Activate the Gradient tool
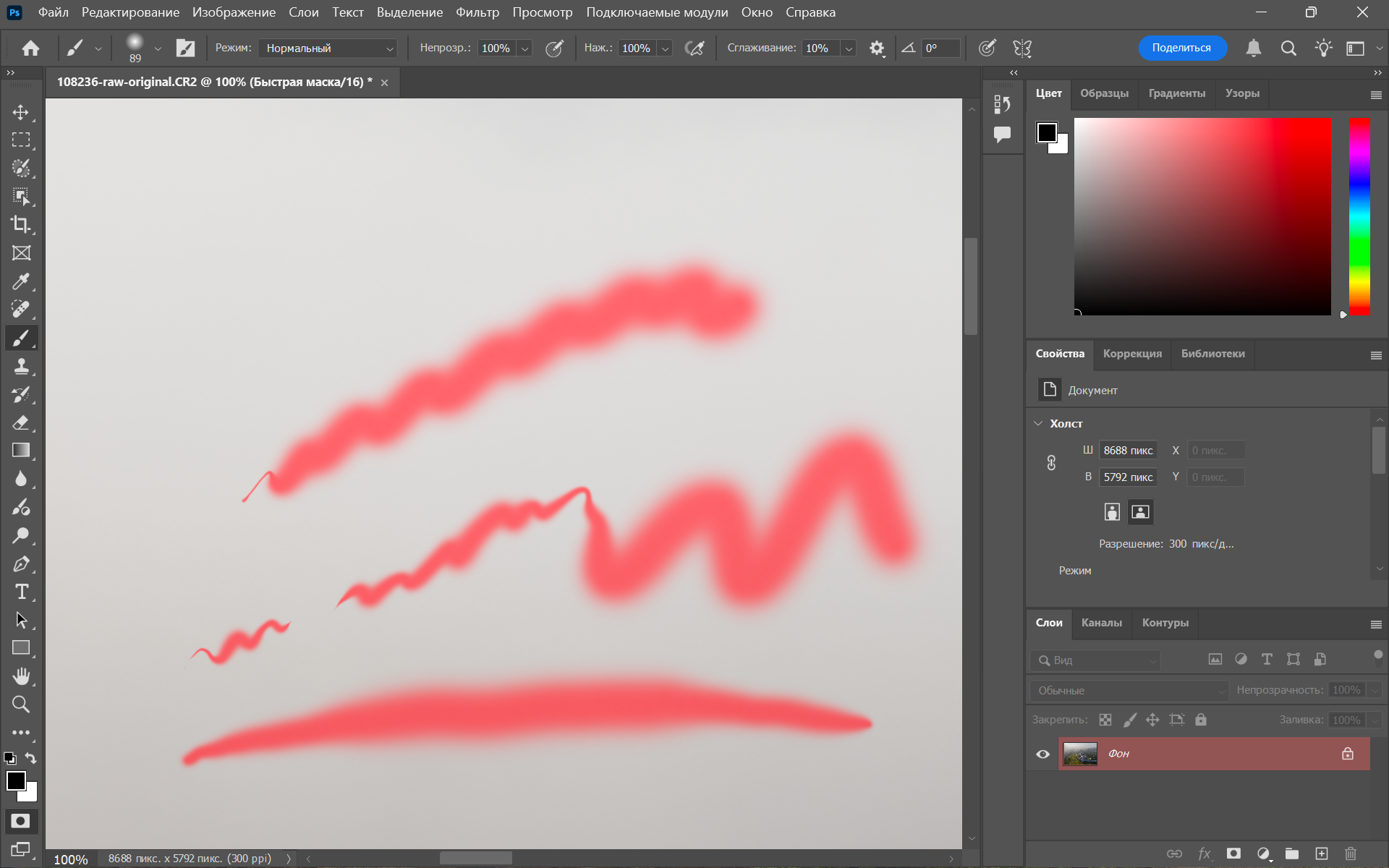The image size is (1389, 868). click(21, 450)
